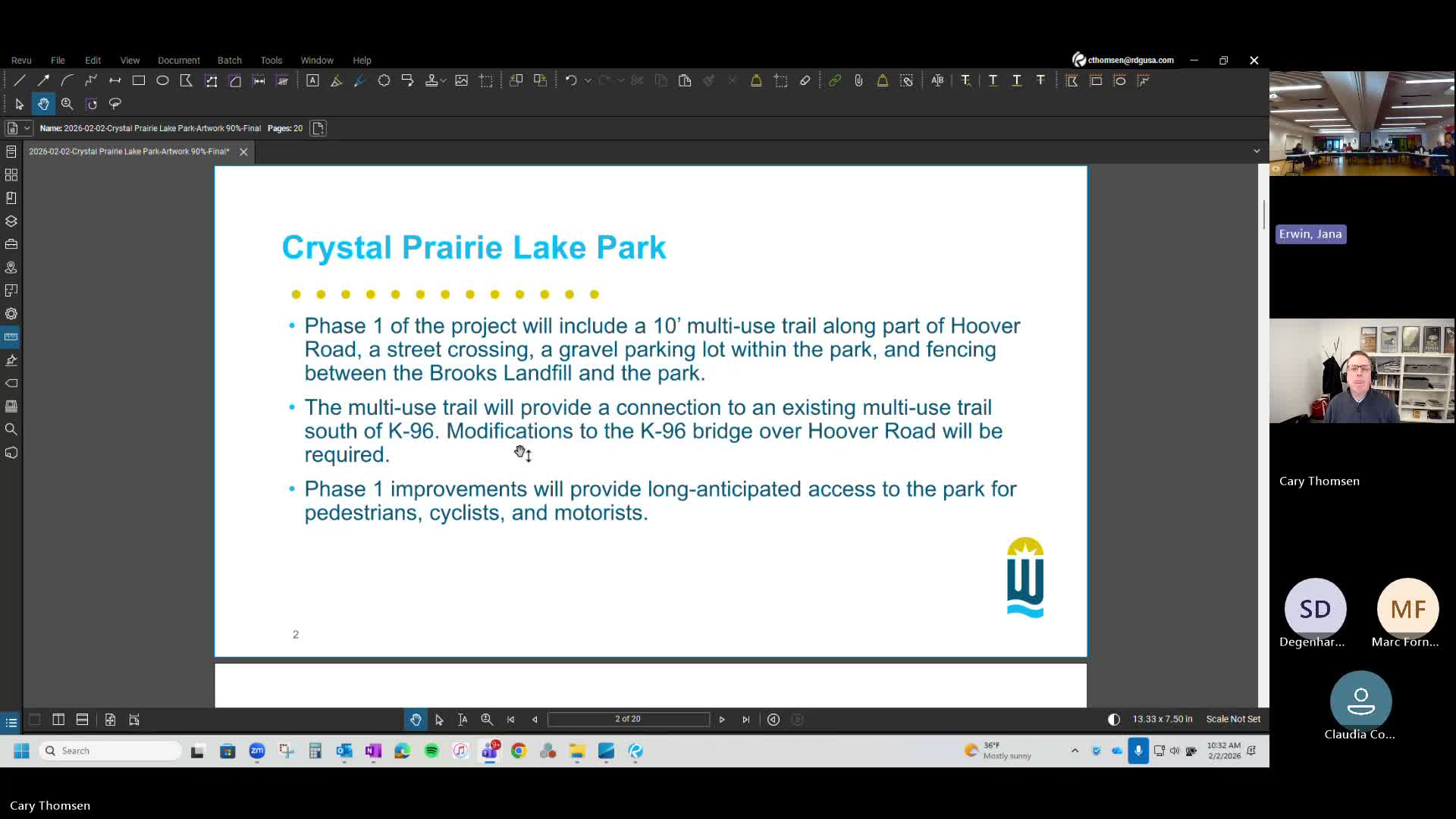Toggle dark mode with the contrast icon
This screenshot has height=819, width=1456.
pos(1112,719)
